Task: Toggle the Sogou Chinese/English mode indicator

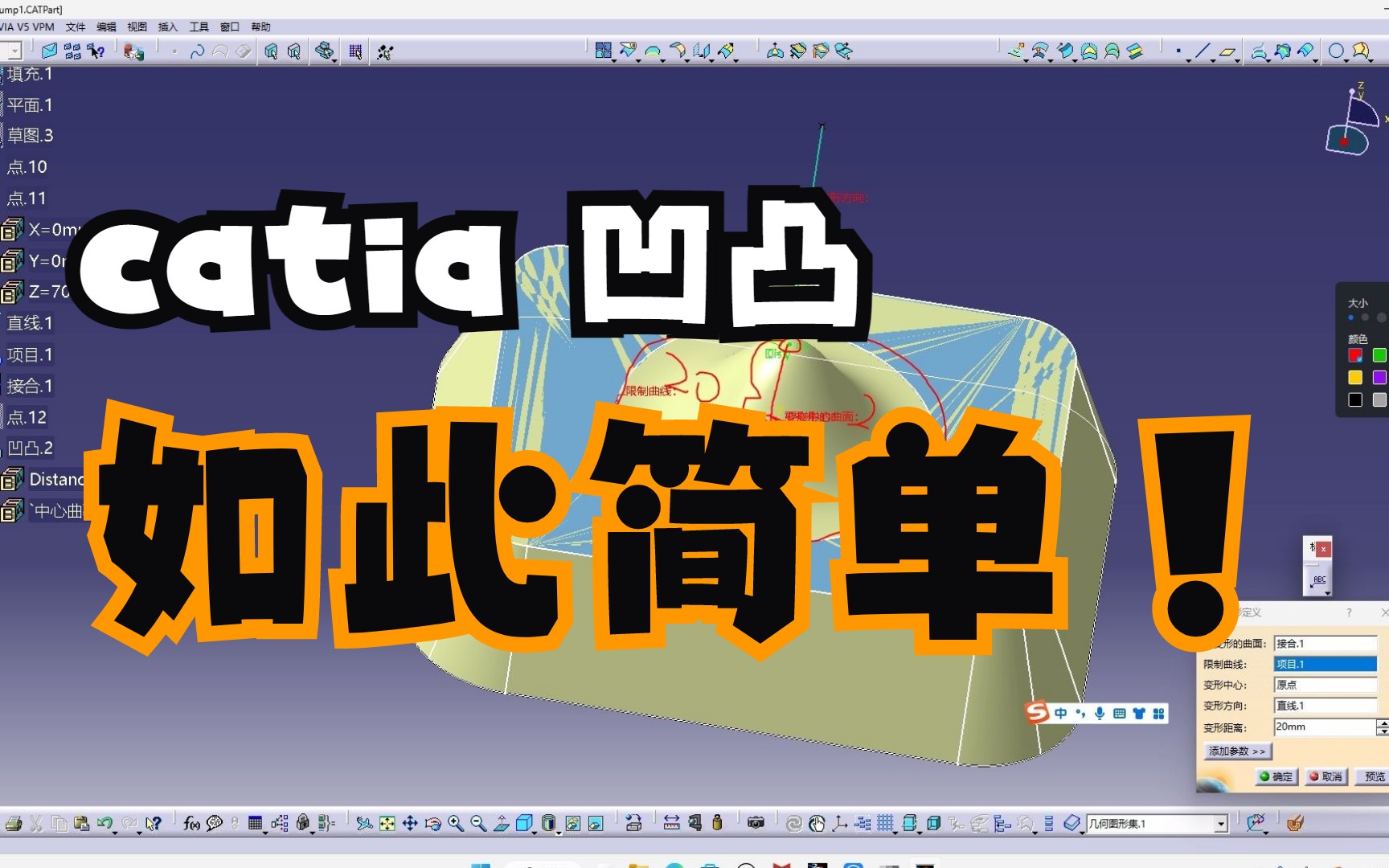Action: point(1061,713)
